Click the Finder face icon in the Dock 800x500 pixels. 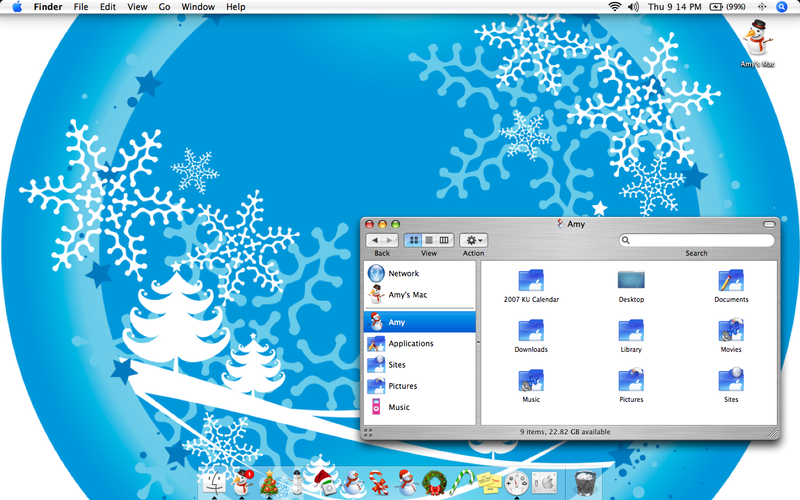pos(214,482)
